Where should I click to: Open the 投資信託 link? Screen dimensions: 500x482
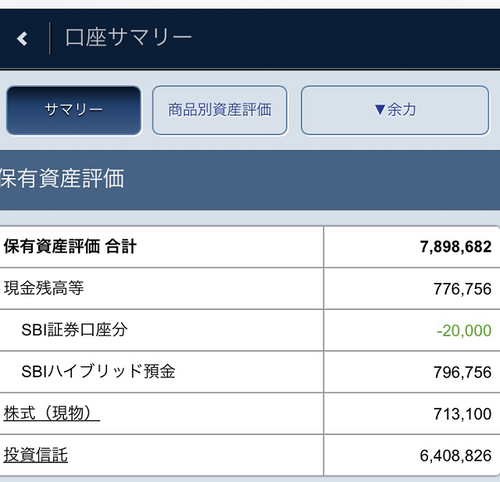pos(36,455)
